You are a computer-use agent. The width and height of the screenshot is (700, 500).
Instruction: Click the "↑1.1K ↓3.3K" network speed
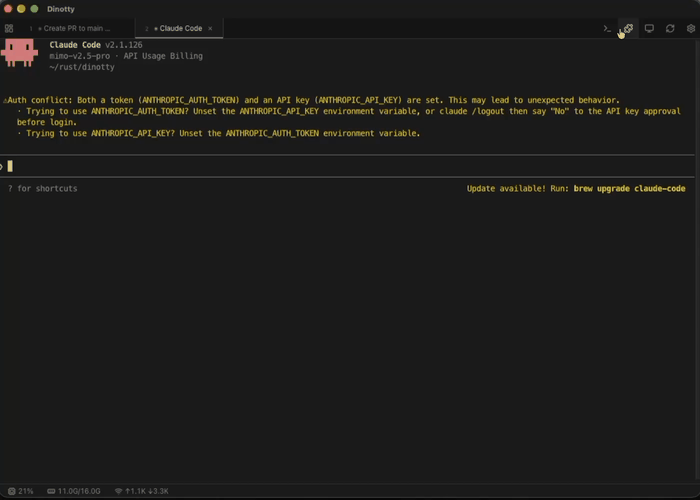146,491
